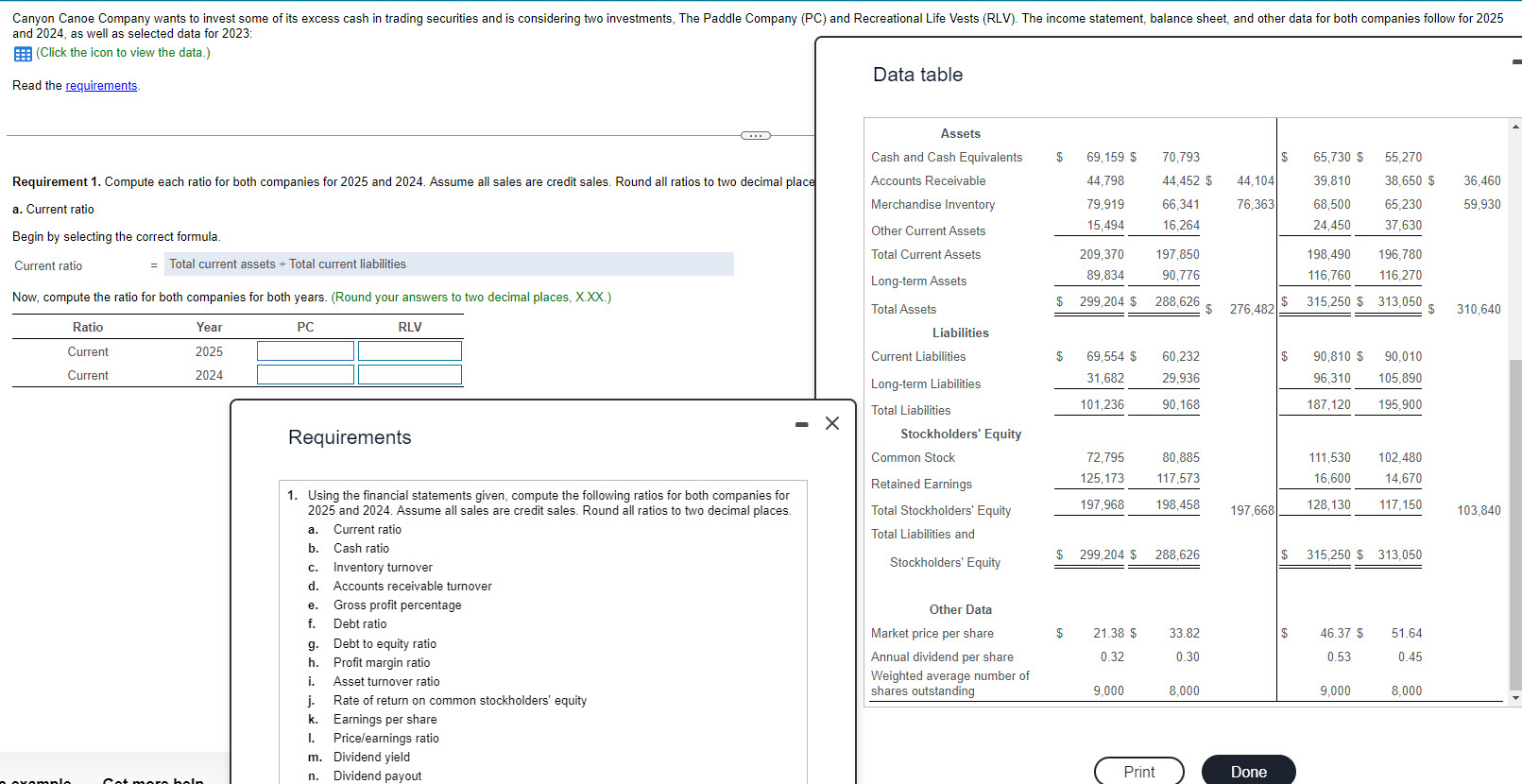Click the Data table heading
The image size is (1522, 784).
[x=917, y=76]
